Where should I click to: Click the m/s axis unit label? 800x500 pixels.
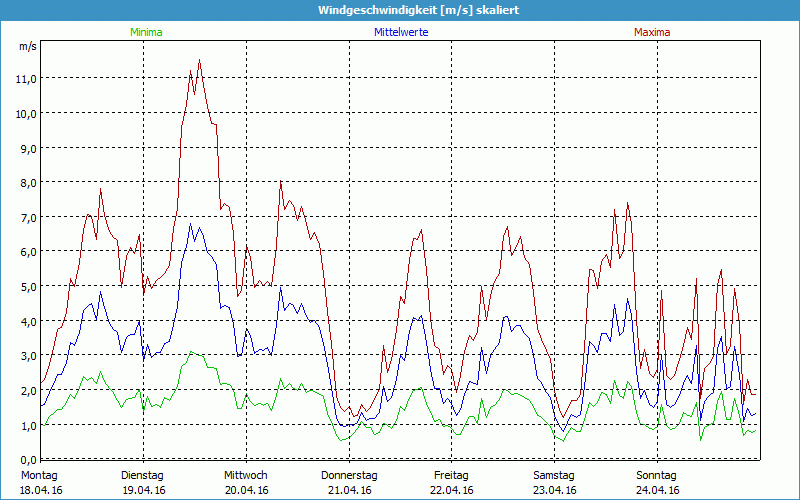click(x=28, y=46)
